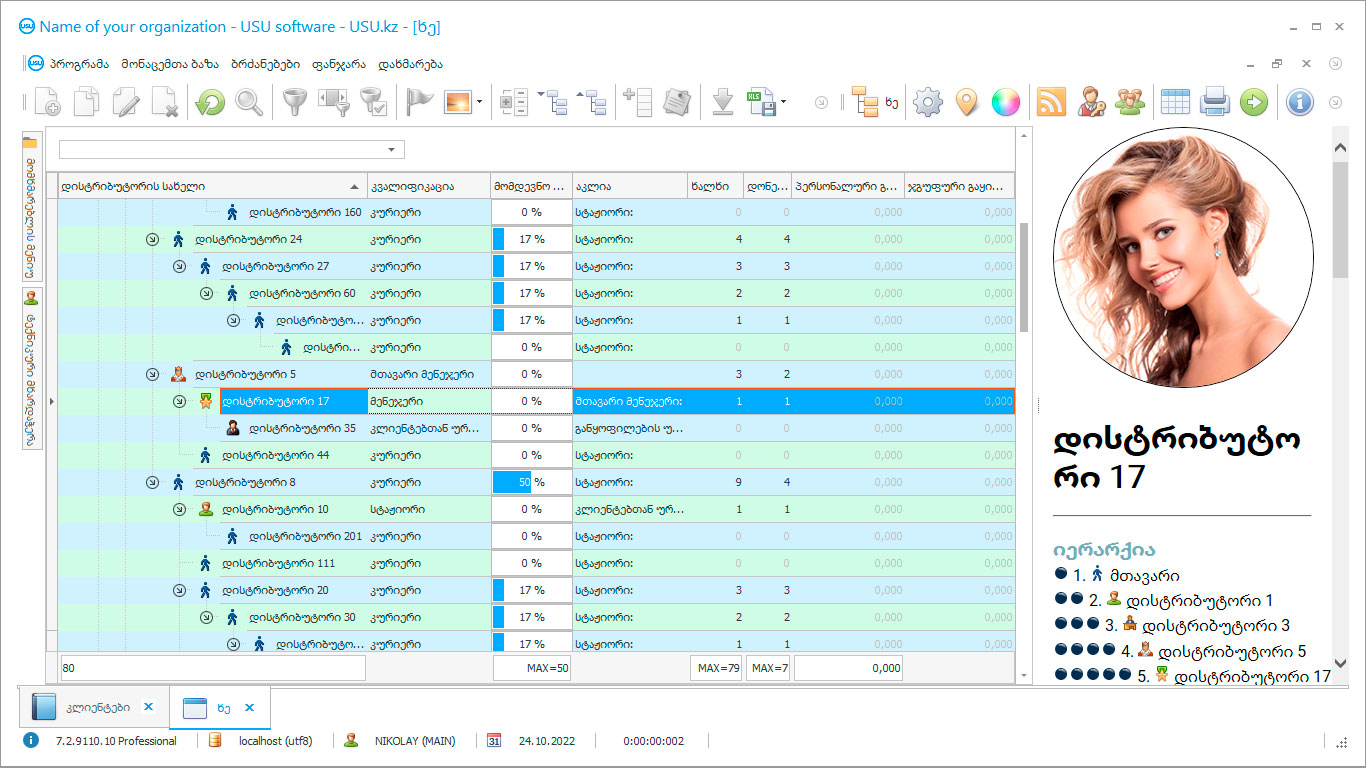The width and height of the screenshot is (1366, 768).
Task: Click the funnel with checkmark icon
Action: pos(373,102)
